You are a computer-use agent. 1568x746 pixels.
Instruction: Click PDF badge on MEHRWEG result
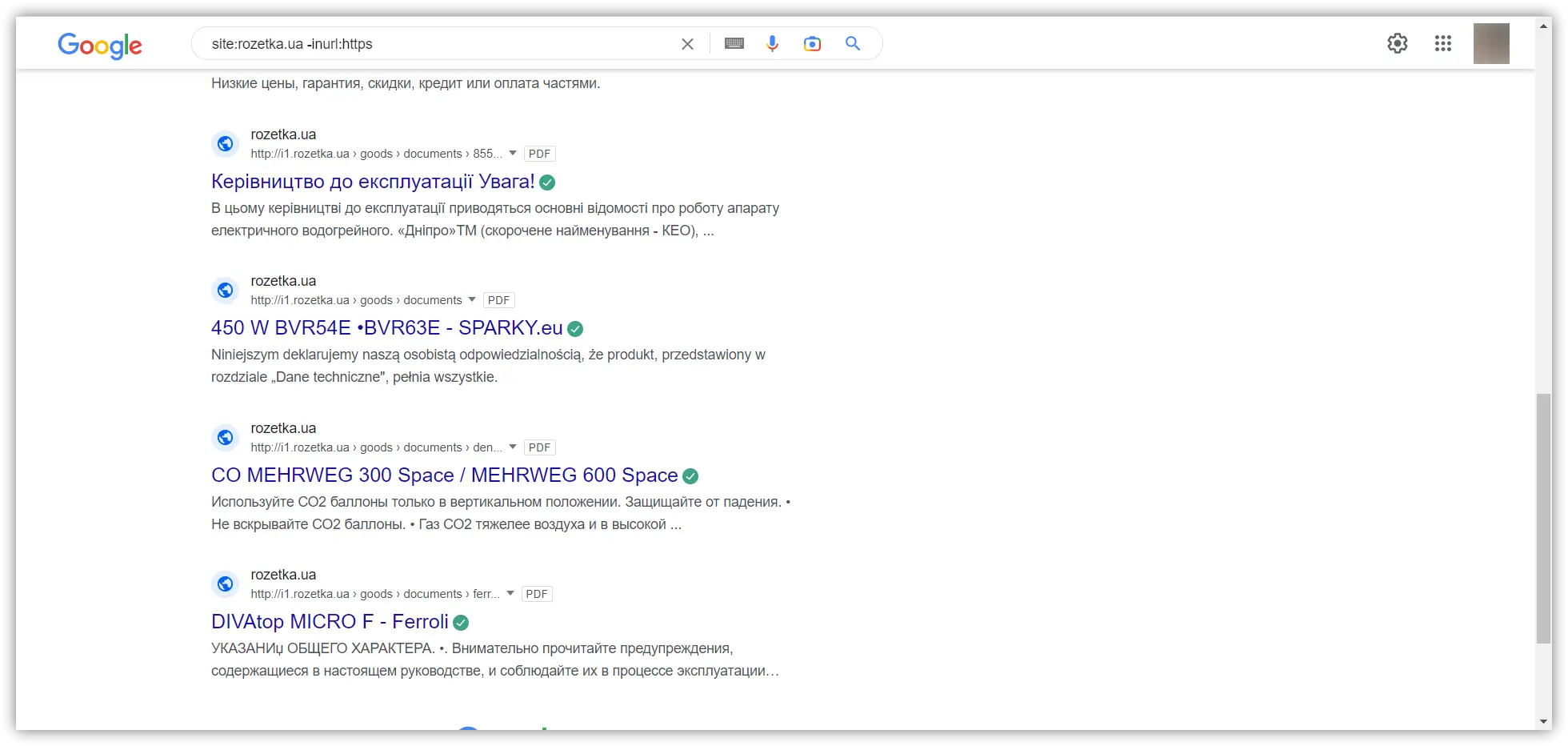click(x=540, y=447)
